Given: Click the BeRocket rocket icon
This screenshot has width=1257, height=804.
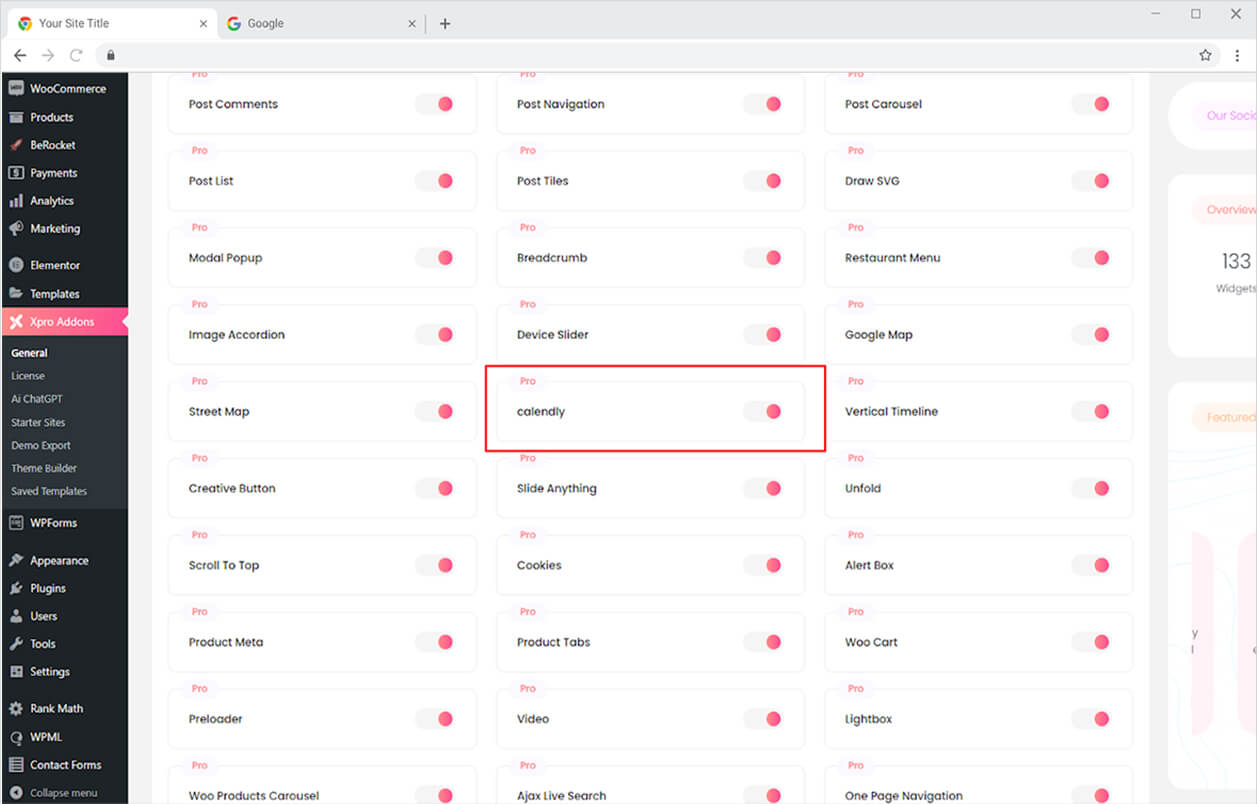Looking at the screenshot, I should click(16, 145).
